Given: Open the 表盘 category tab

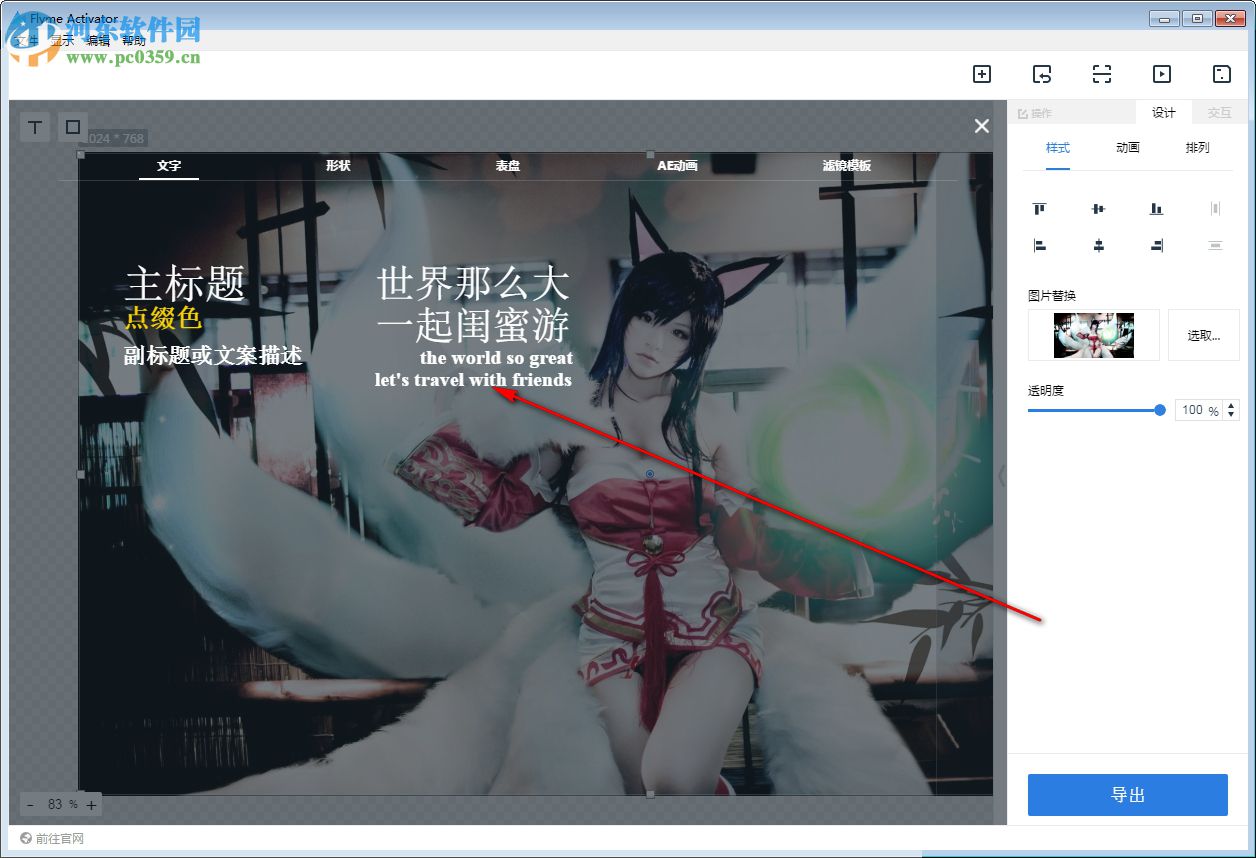Looking at the screenshot, I should (507, 165).
